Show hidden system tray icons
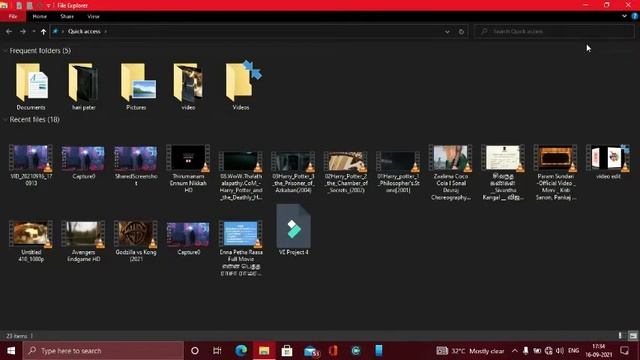The image size is (640, 360). [x=515, y=351]
